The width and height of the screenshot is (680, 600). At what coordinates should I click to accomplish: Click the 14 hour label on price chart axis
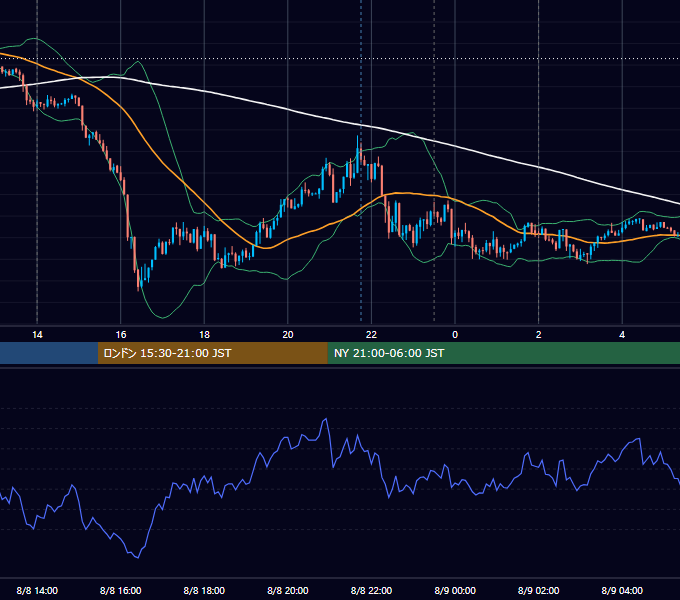[37, 335]
